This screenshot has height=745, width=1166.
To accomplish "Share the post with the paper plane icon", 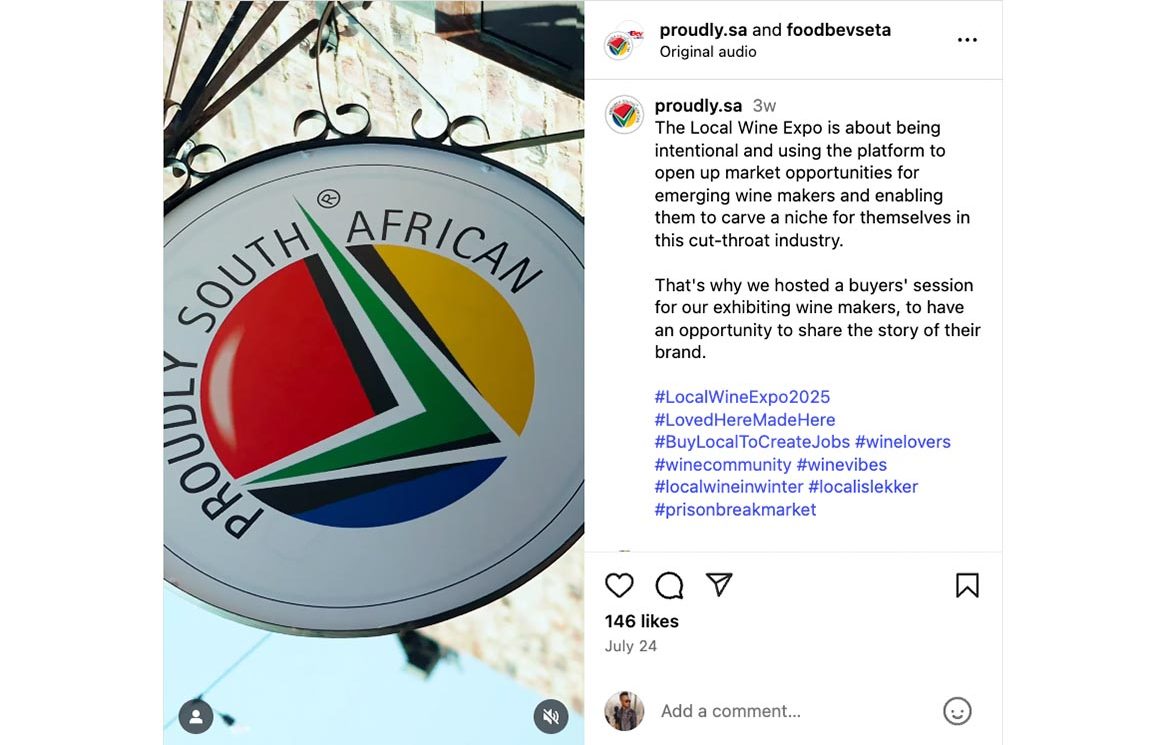I will pyautogui.click(x=719, y=585).
